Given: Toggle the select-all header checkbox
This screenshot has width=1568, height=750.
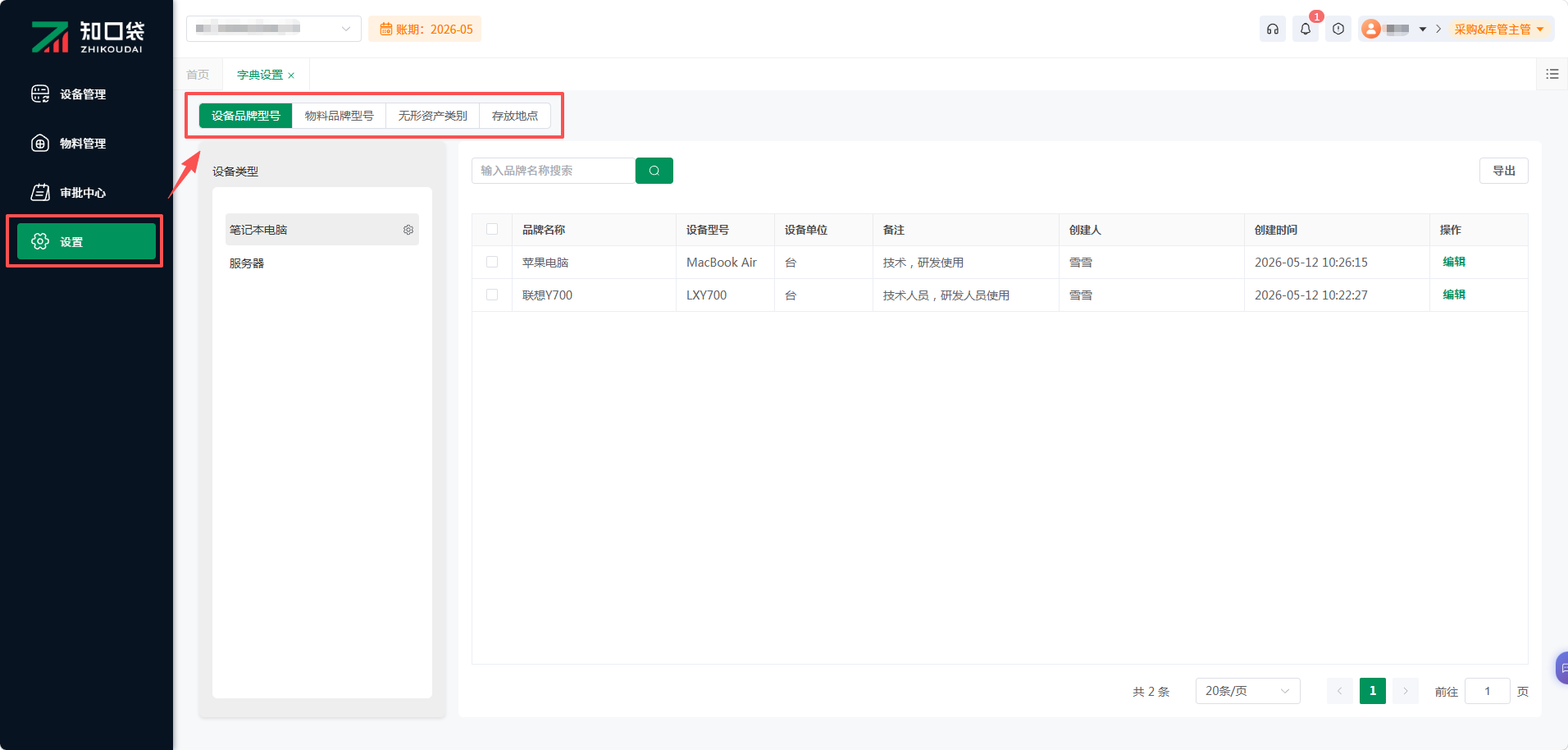Looking at the screenshot, I should (x=492, y=230).
